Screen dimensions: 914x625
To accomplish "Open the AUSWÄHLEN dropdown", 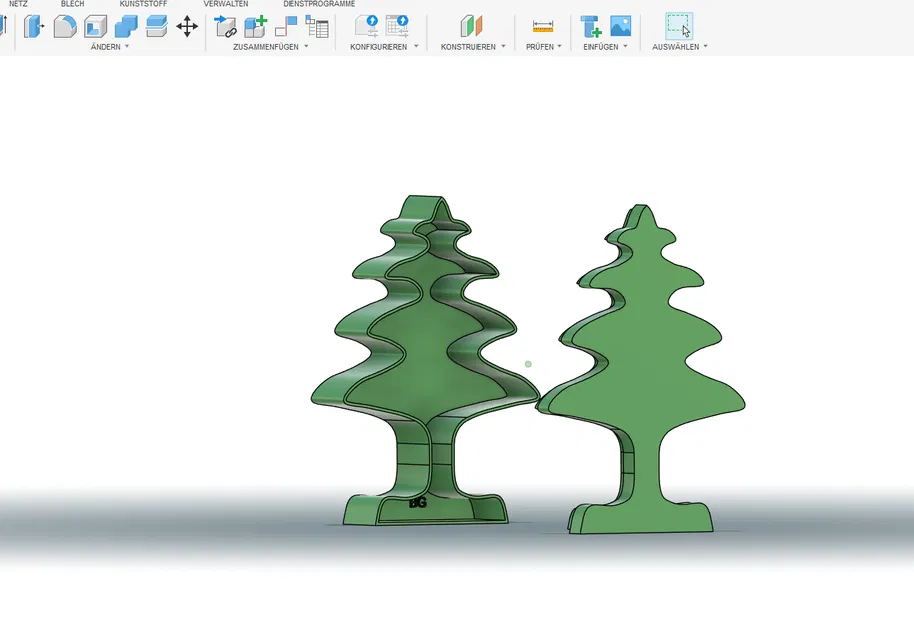I will pos(679,47).
